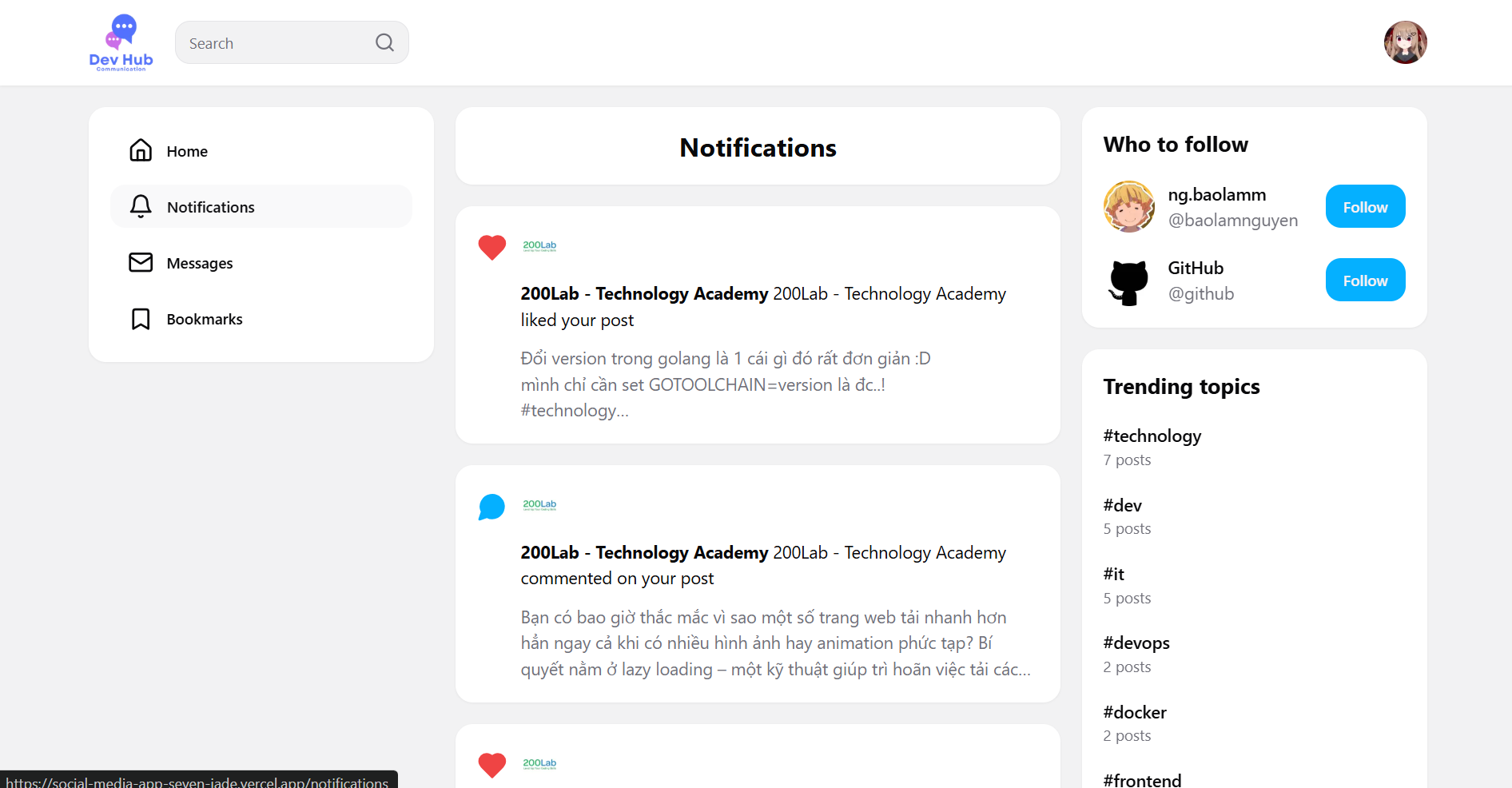Click the GitHub cat avatar
Viewport: 1512px width, 788px height.
(1128, 281)
